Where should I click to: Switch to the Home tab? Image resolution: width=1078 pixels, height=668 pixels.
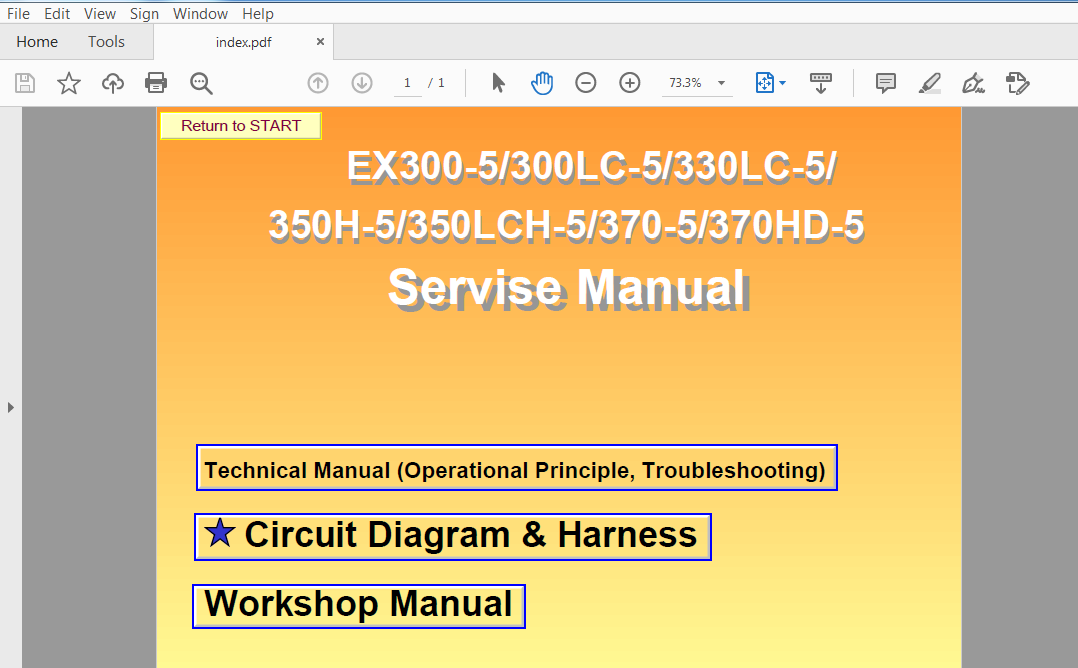pos(37,42)
